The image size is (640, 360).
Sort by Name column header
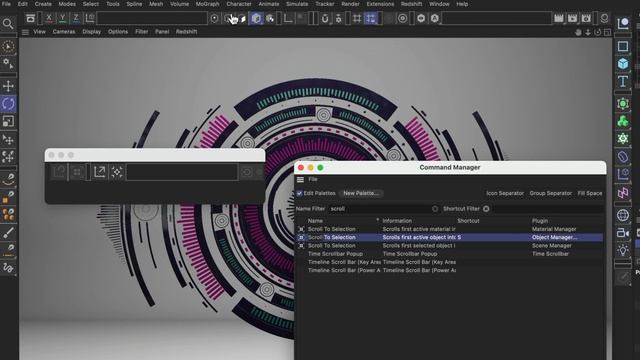click(x=316, y=221)
